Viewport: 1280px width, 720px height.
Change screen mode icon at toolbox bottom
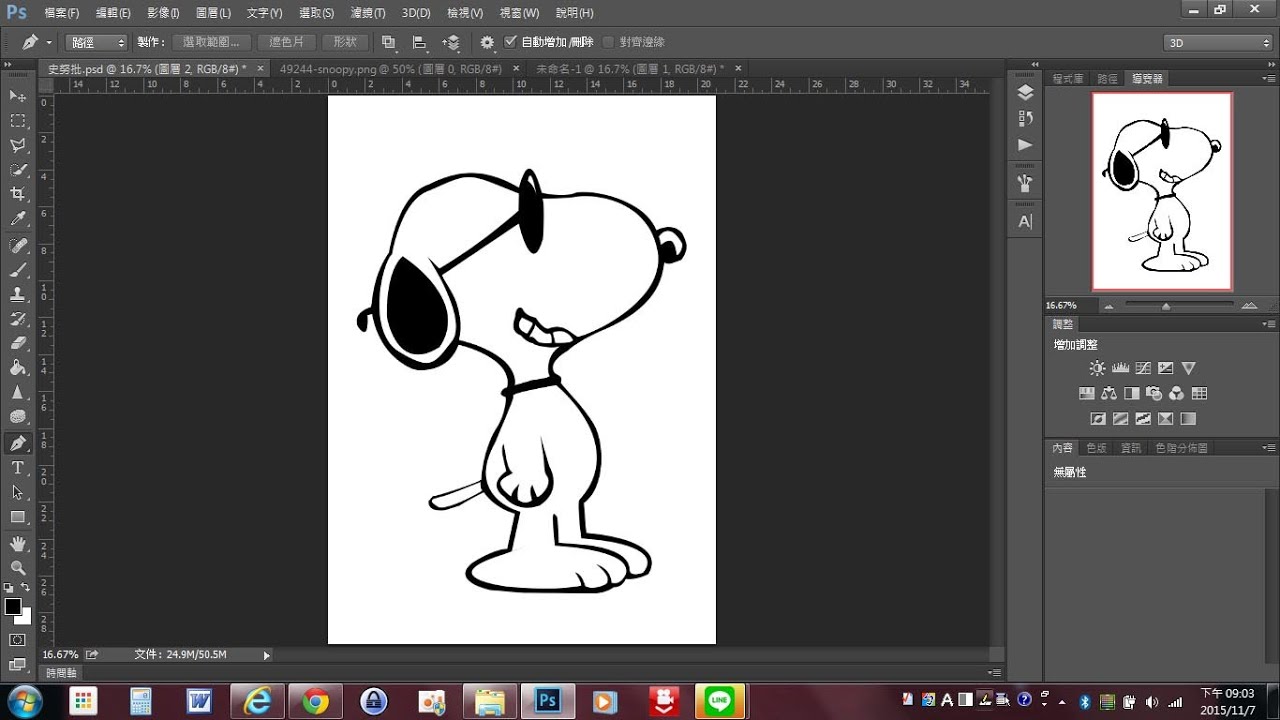tap(18, 664)
